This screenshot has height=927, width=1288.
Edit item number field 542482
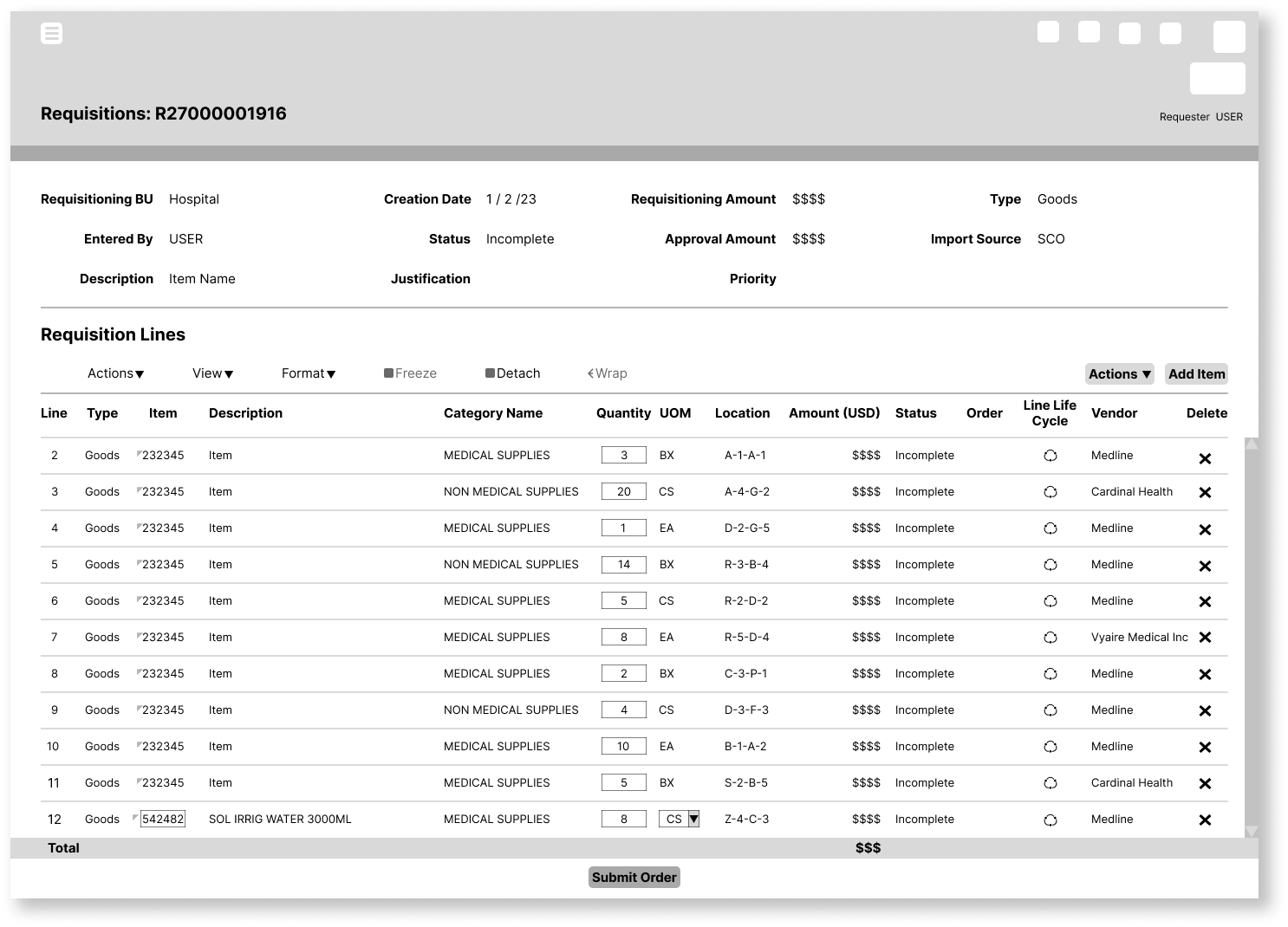[x=163, y=819]
